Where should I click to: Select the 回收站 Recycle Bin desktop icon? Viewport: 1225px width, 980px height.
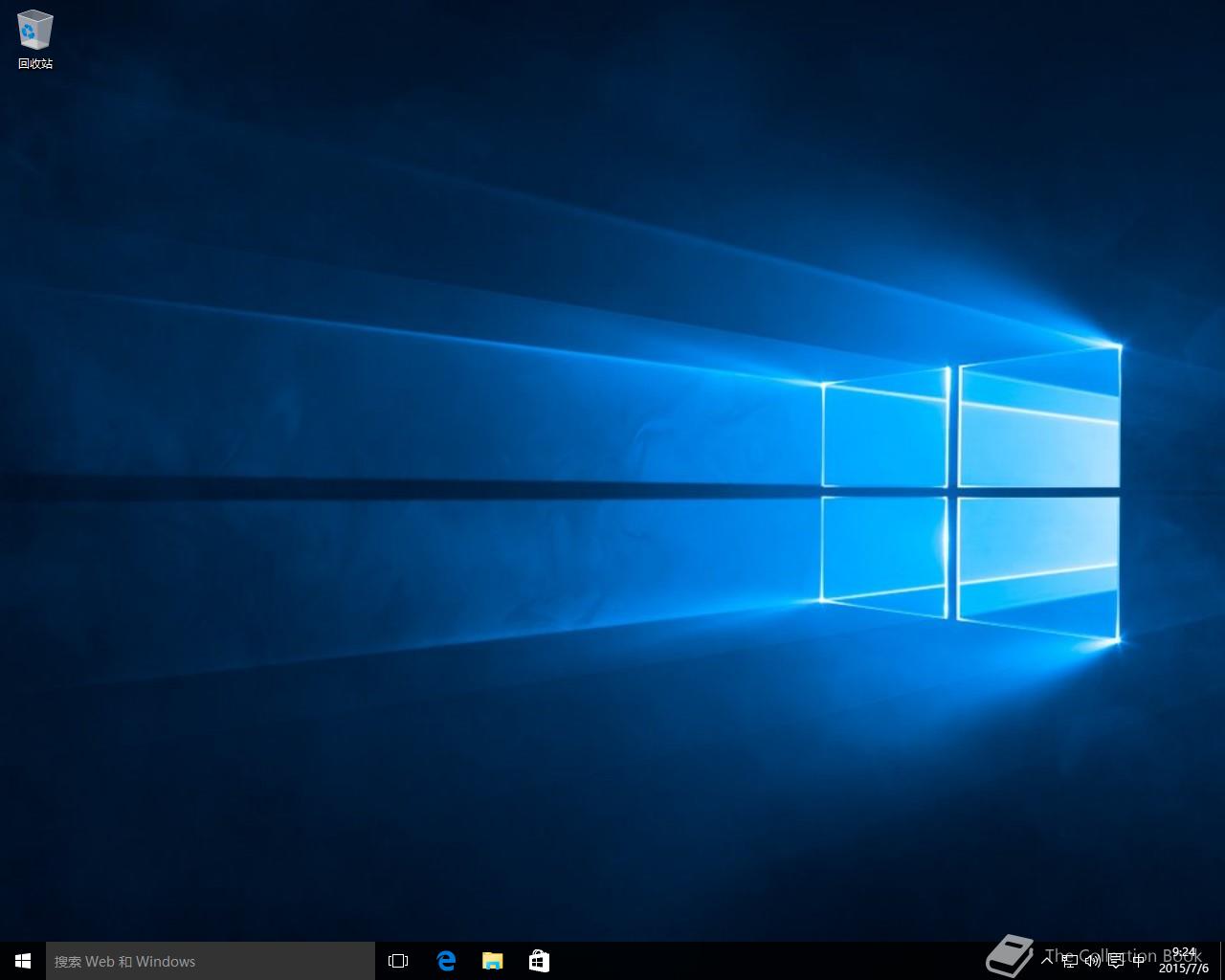point(35,39)
